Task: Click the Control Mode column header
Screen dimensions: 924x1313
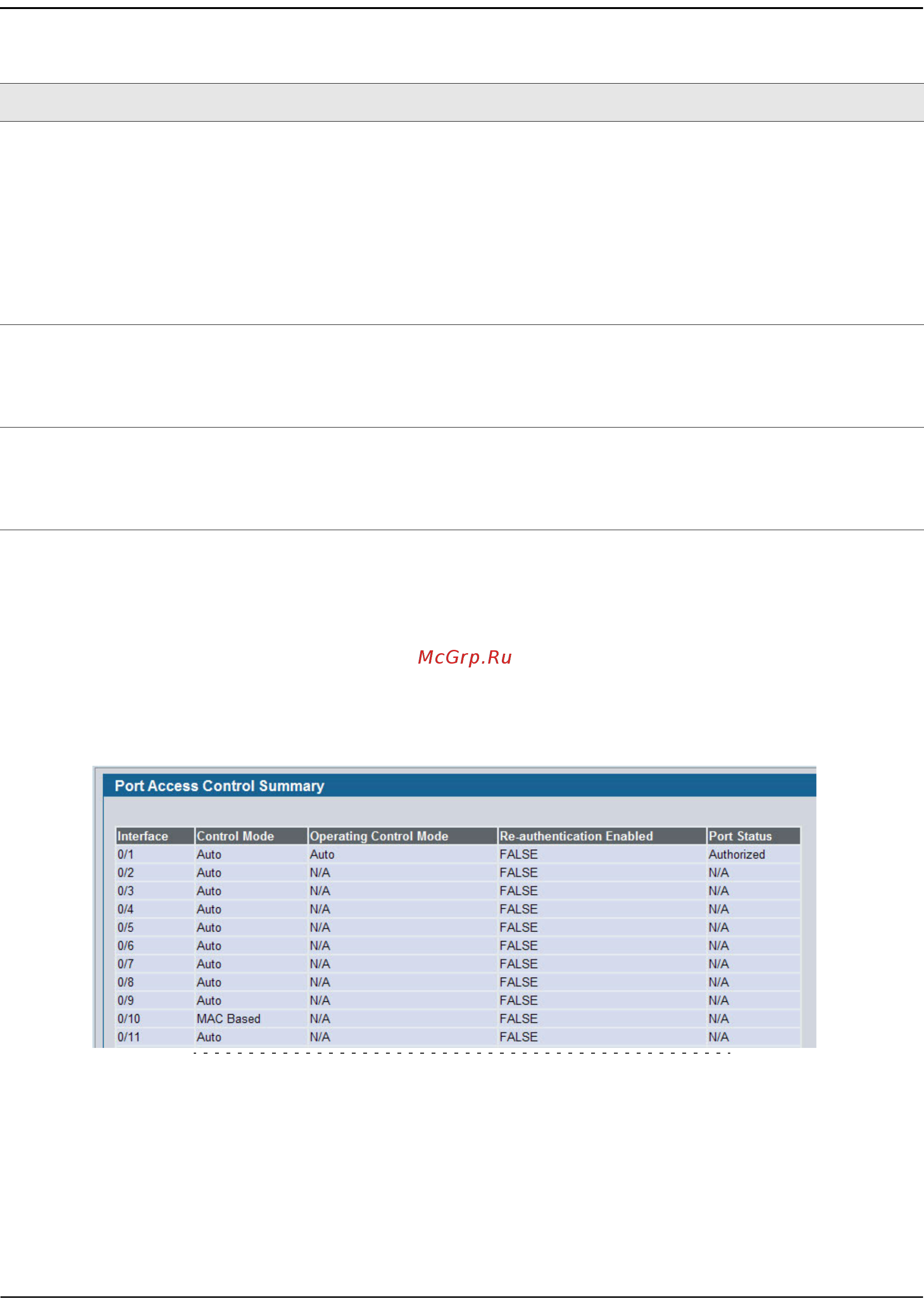Action: pyautogui.click(x=251, y=836)
